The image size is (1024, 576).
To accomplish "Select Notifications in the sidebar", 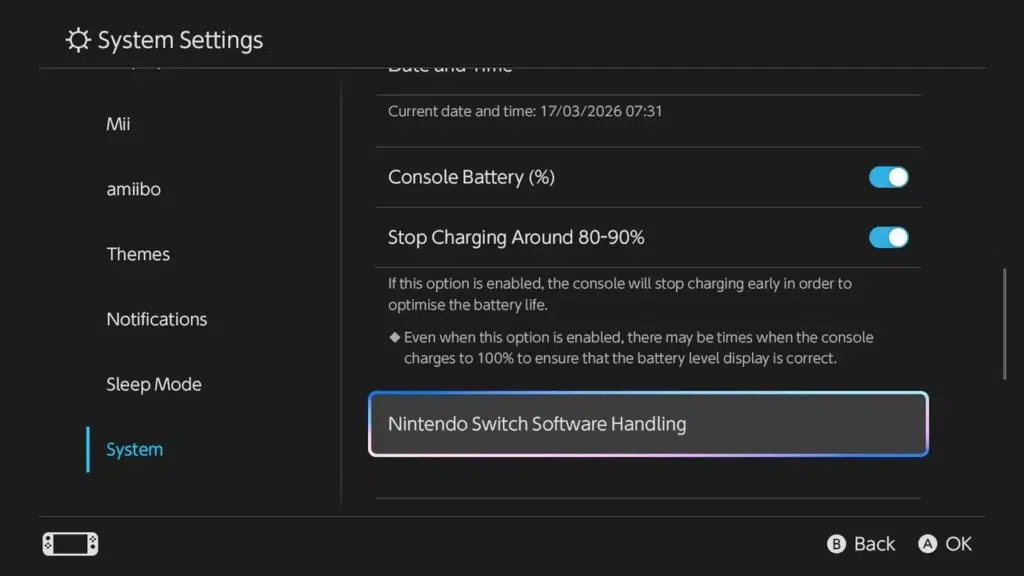I will (x=156, y=319).
